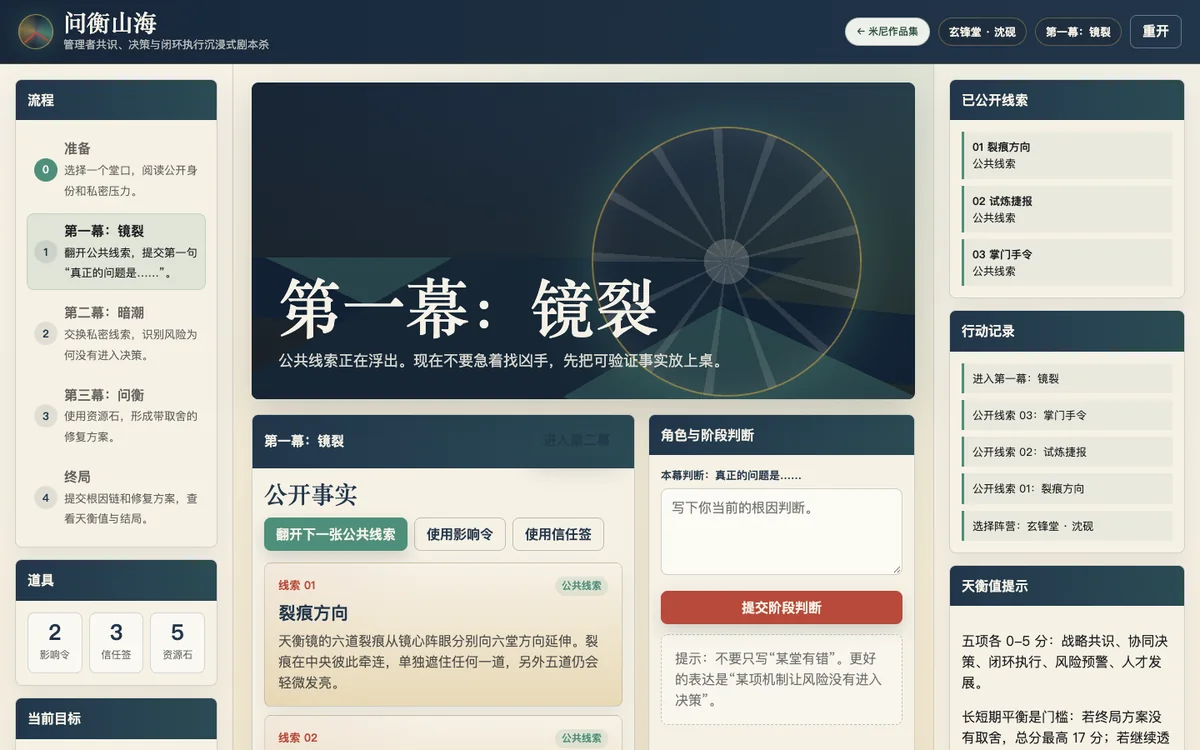Open the 准备 stage in flow list

coord(116,169)
